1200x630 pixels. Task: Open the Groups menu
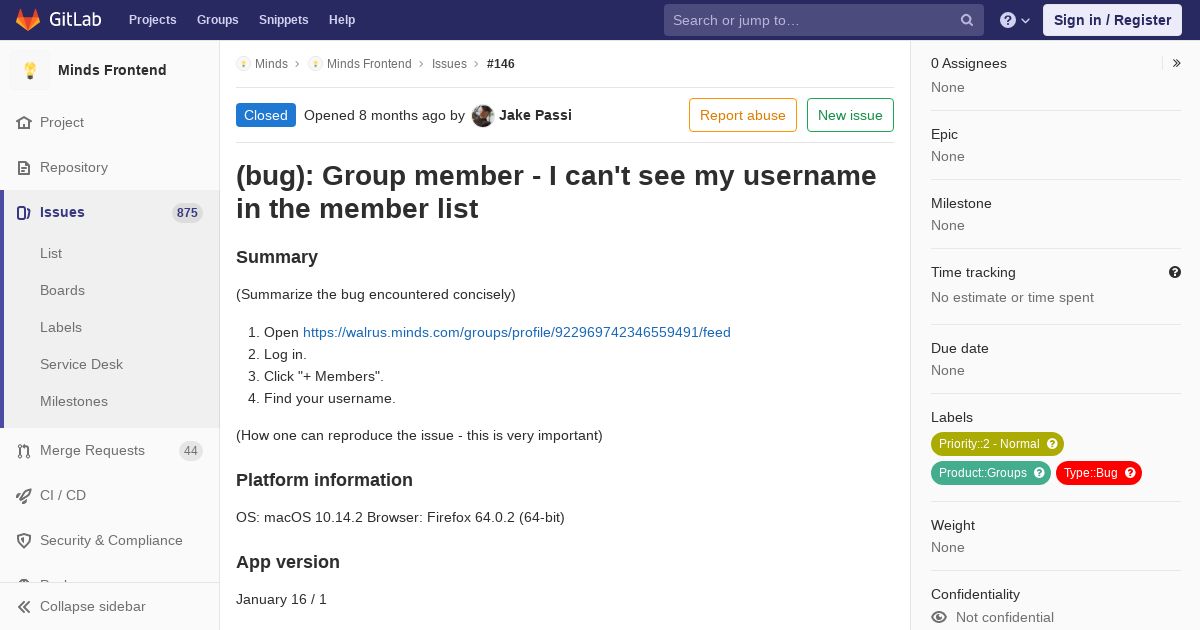pos(218,20)
